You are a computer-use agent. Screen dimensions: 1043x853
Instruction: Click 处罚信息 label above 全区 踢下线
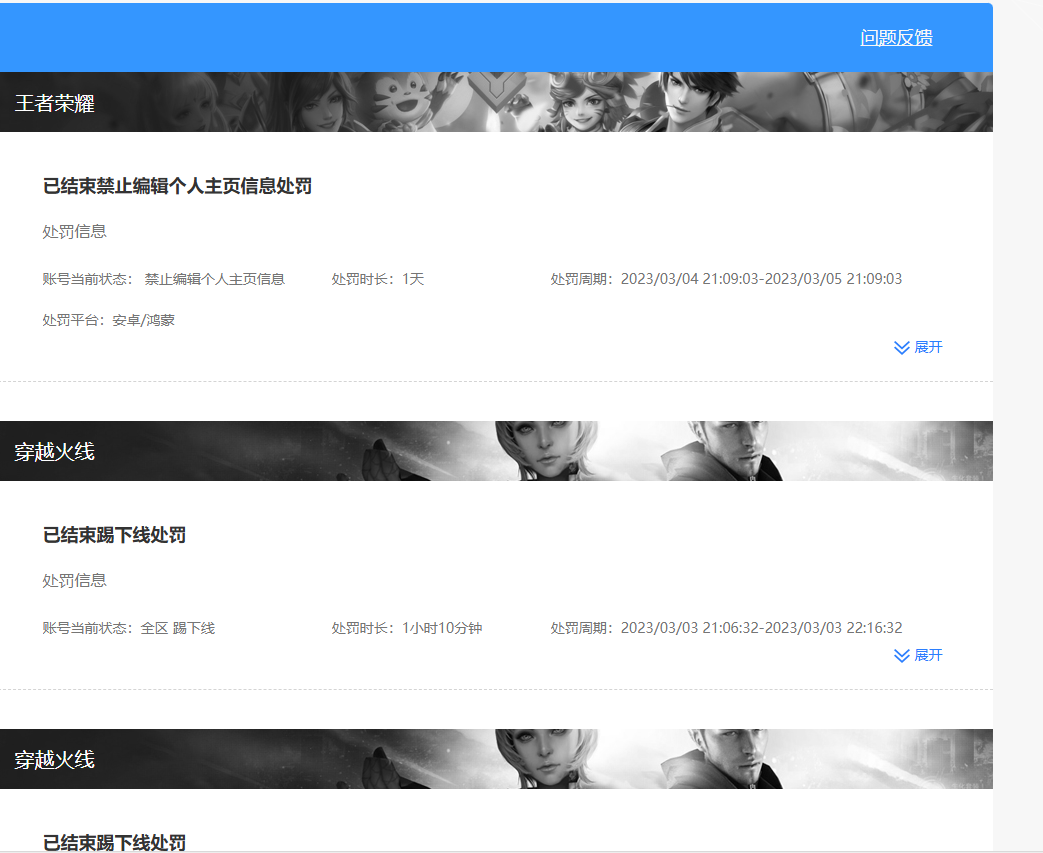pos(74,581)
